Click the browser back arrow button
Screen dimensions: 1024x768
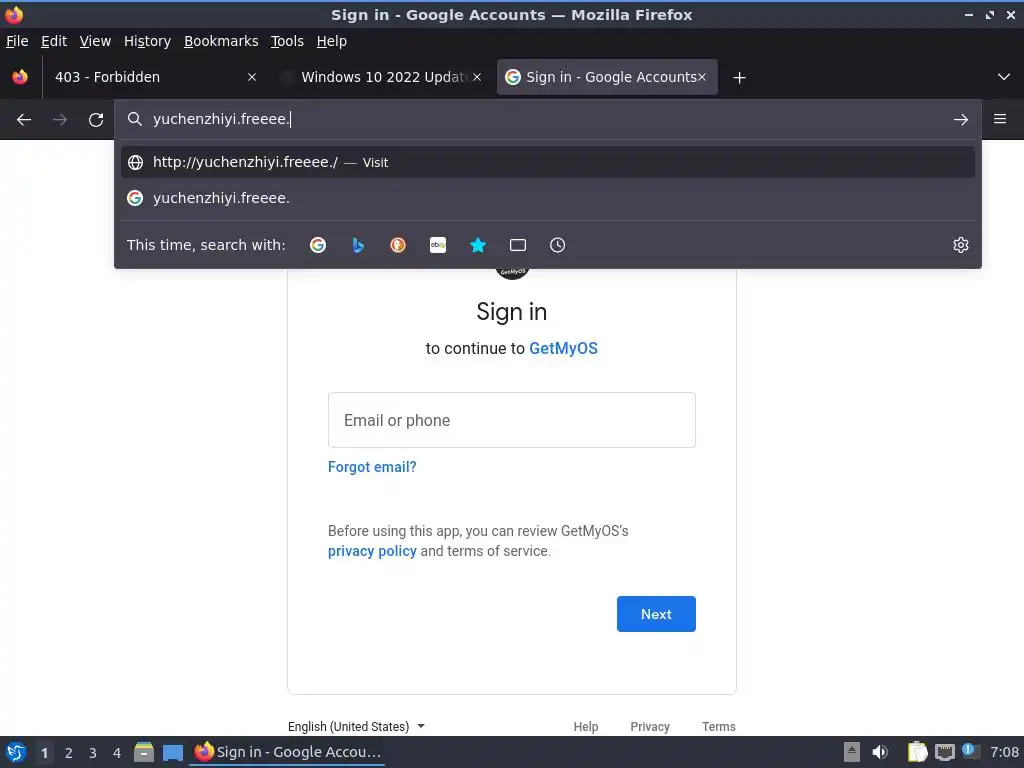tap(24, 120)
